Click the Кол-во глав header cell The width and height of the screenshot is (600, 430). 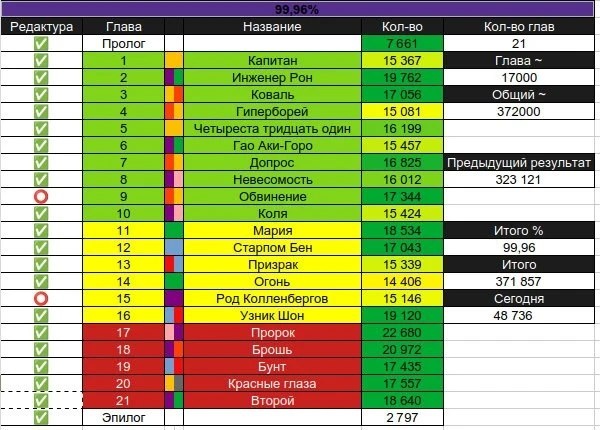pyautogui.click(x=519, y=26)
